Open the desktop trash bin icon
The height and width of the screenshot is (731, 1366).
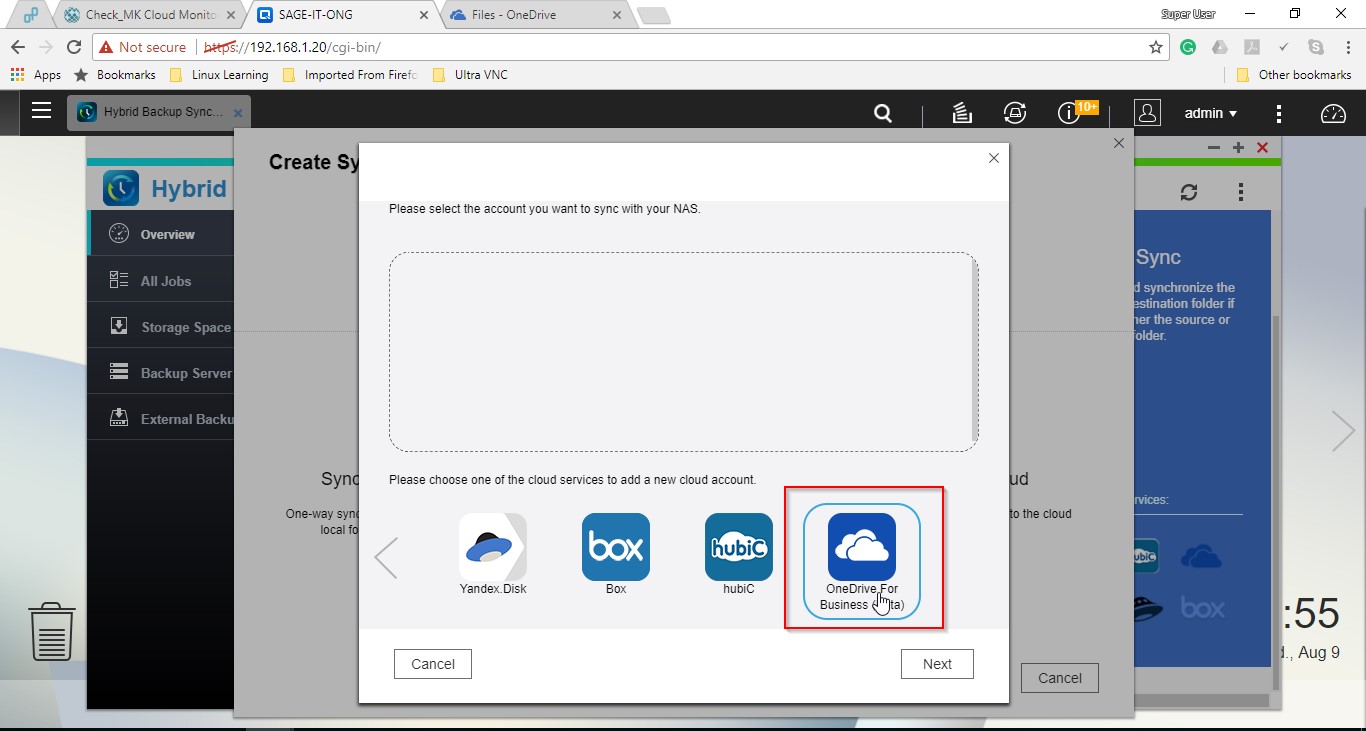tap(52, 631)
